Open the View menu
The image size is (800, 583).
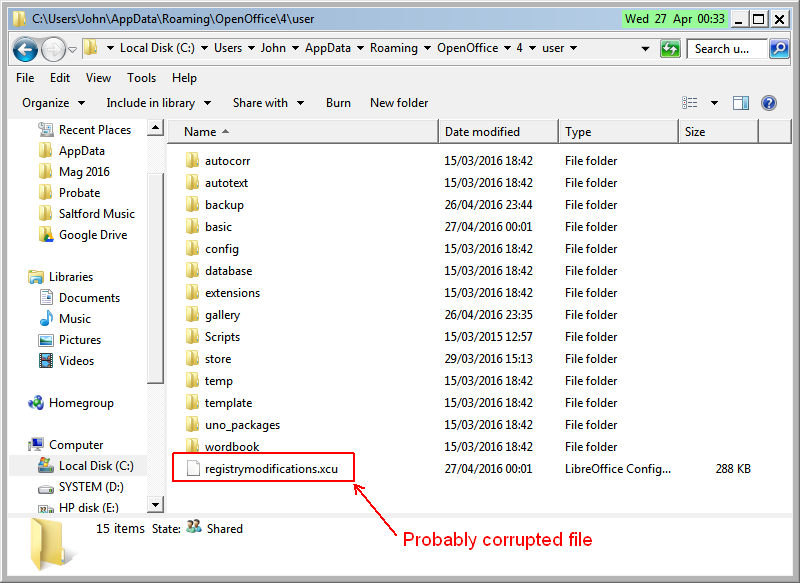(98, 78)
